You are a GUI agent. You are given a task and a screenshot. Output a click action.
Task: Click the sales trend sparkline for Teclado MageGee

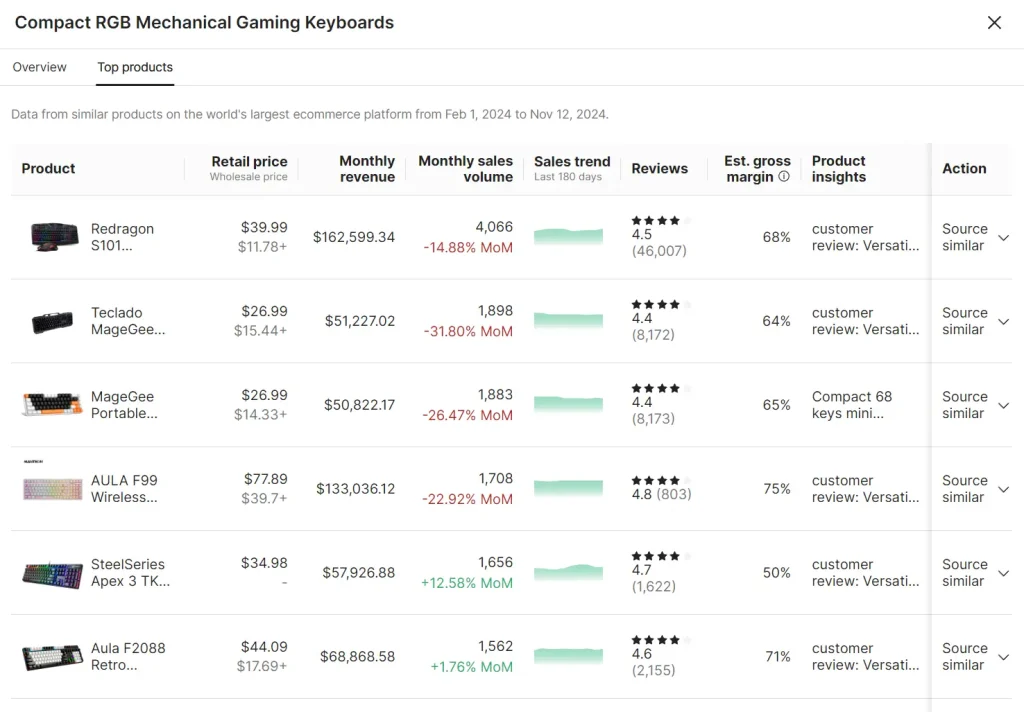pos(569,321)
